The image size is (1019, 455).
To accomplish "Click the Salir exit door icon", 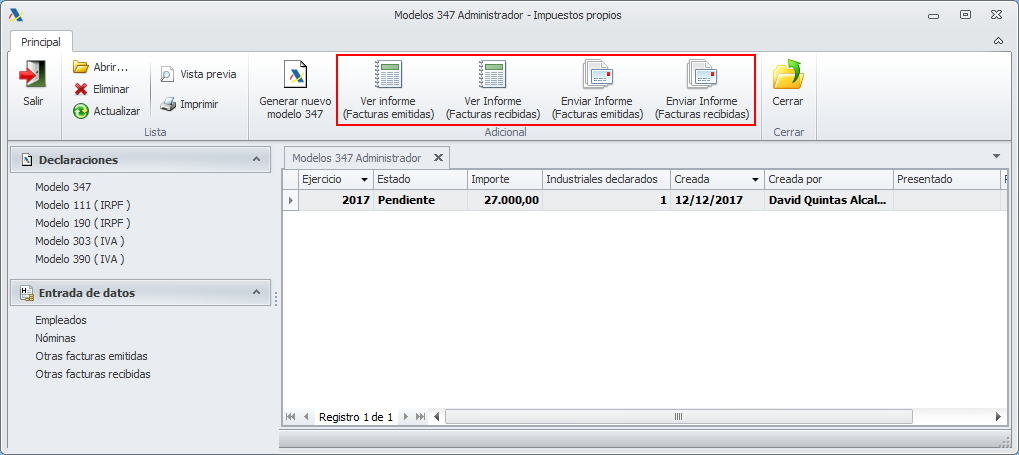I will (32, 74).
